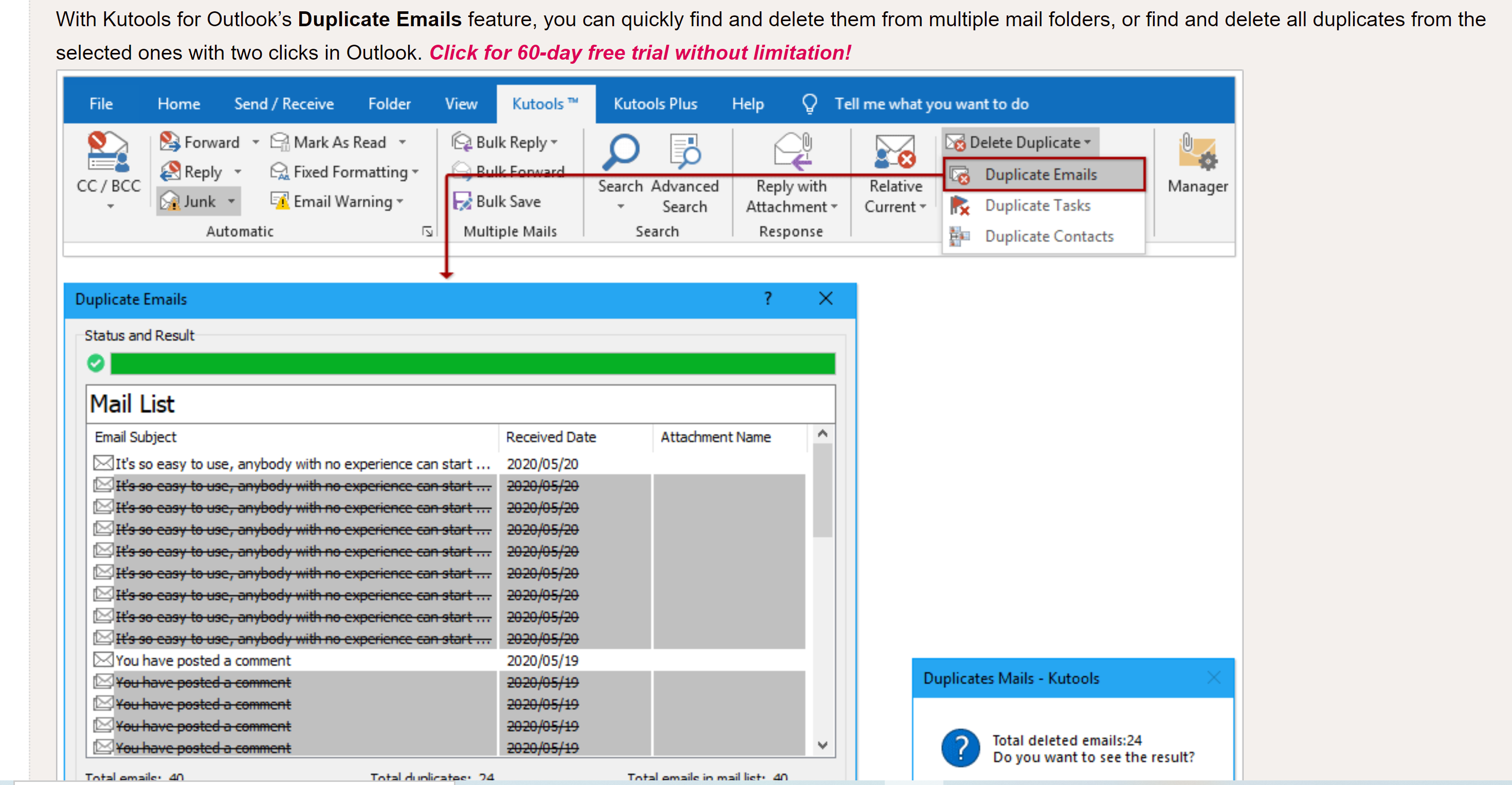Click the Email Warning icon

[280, 202]
